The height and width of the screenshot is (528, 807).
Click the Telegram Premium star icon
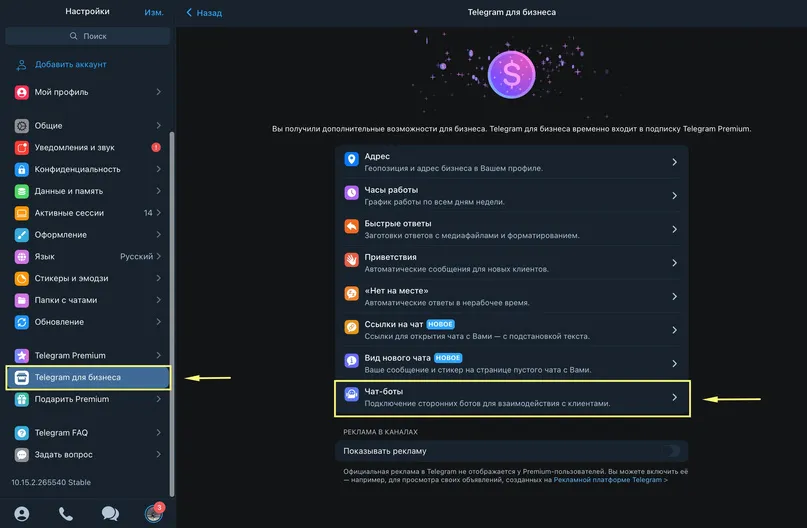coord(22,355)
